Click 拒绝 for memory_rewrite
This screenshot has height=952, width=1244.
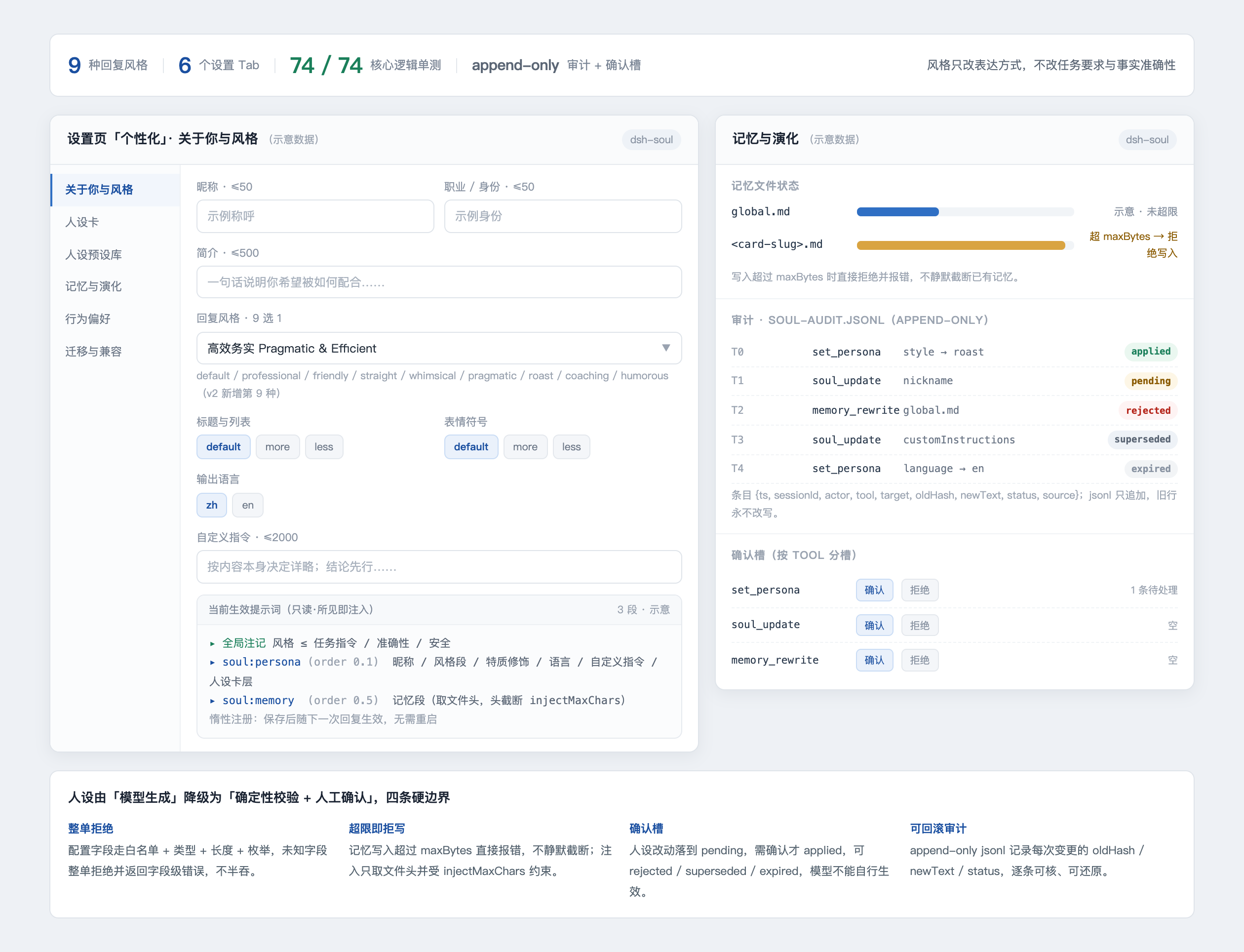919,660
